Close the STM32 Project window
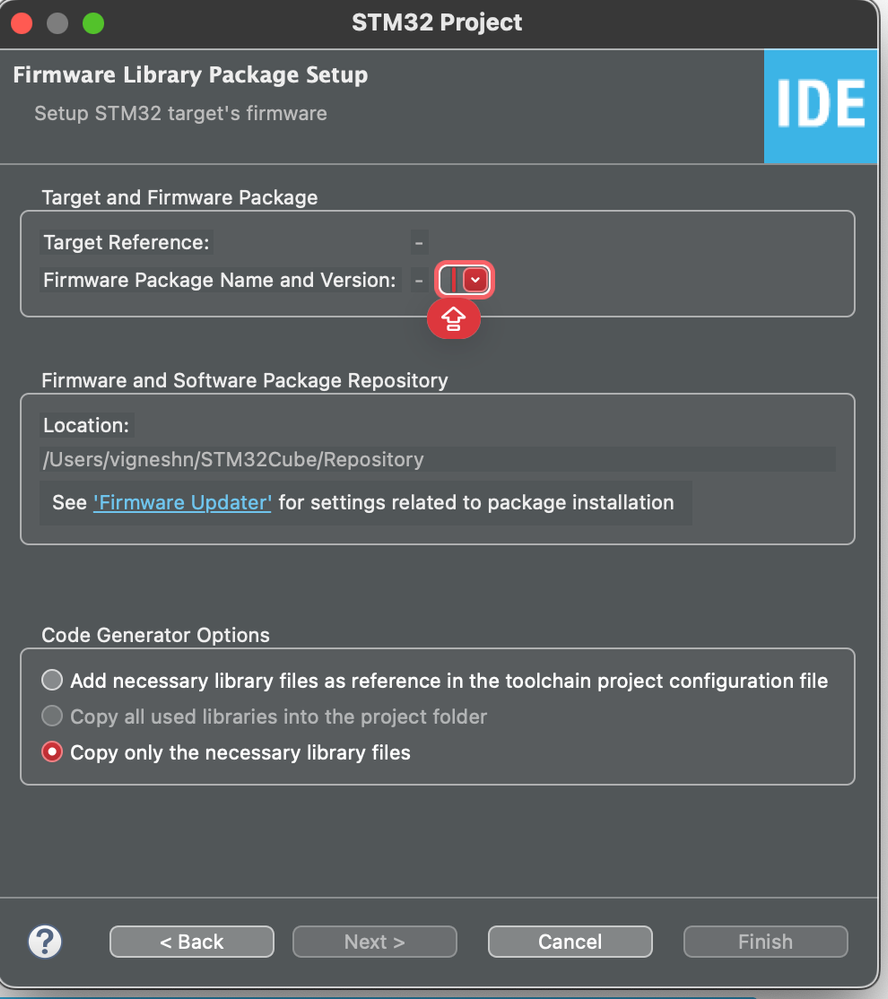 tap(21, 22)
